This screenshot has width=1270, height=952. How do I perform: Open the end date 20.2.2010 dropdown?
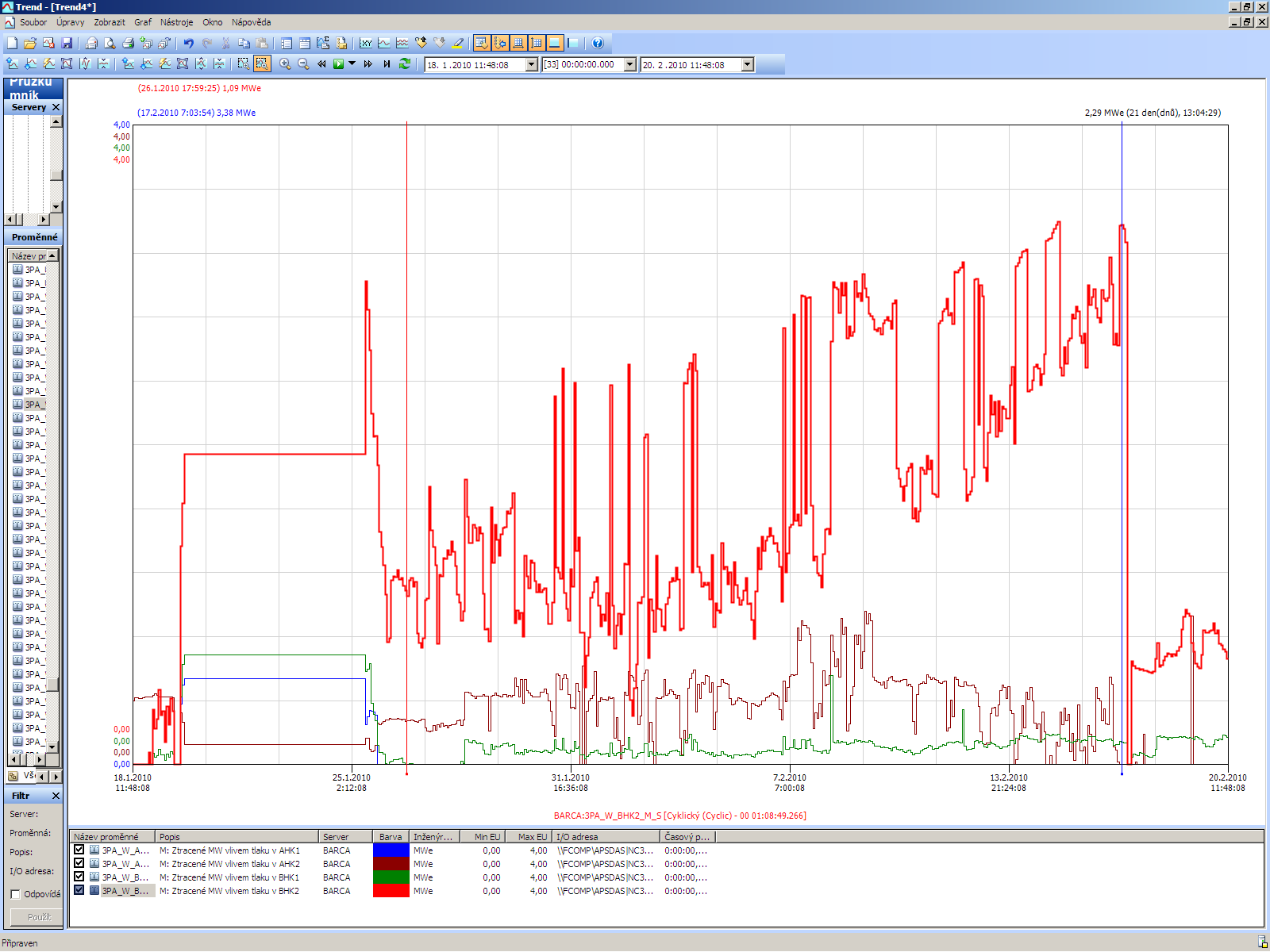tap(748, 65)
